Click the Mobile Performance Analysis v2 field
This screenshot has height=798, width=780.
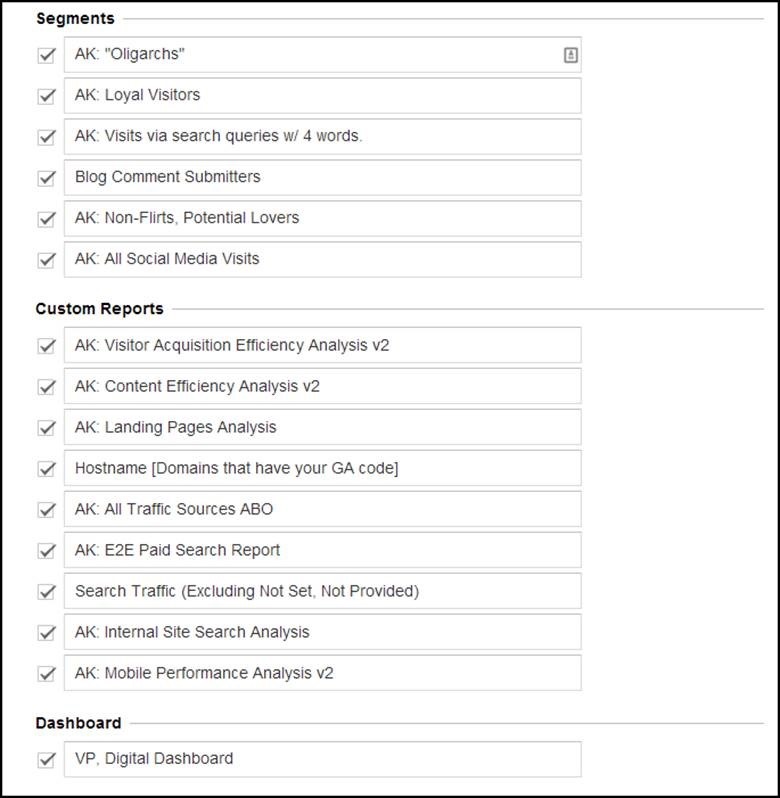coord(322,674)
